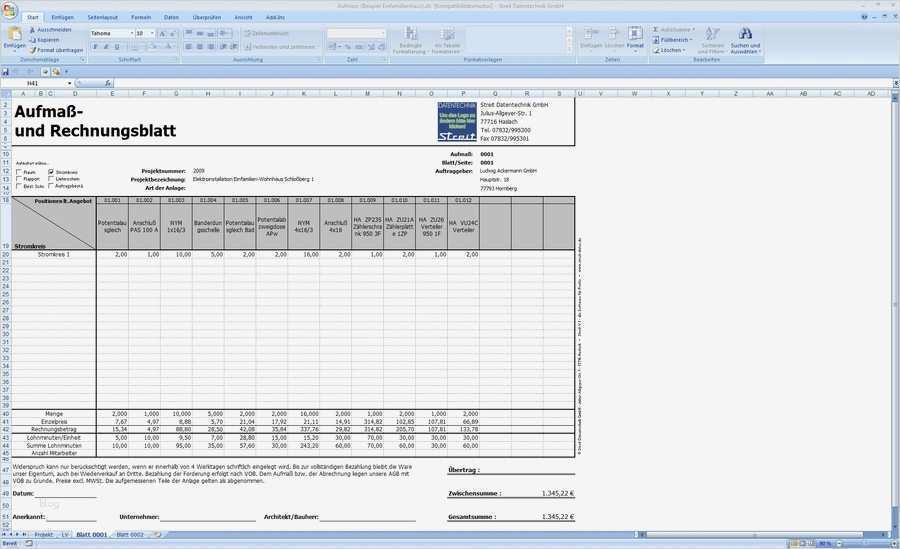
Task: Click the Office button logo
Action: (x=9, y=10)
